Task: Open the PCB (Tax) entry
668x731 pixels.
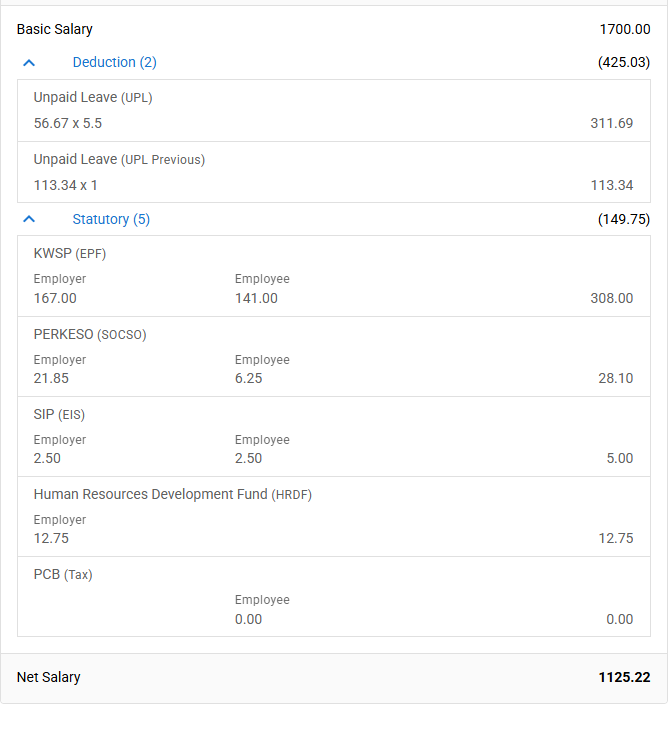Action: [63, 574]
